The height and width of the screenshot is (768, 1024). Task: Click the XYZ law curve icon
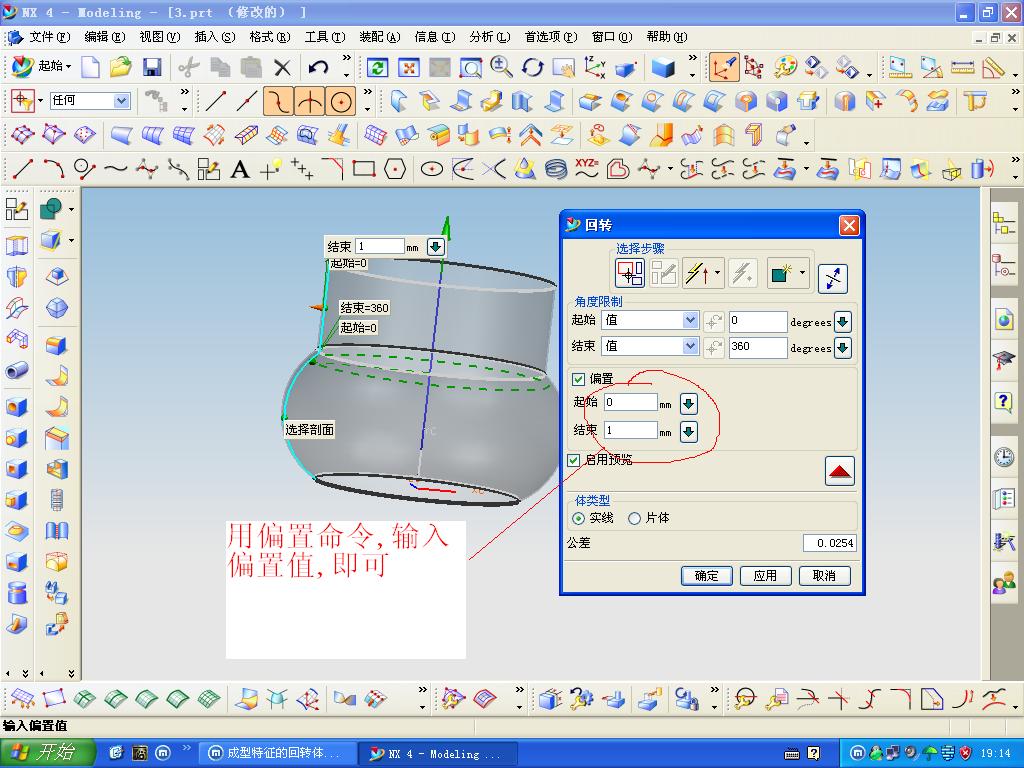(x=586, y=168)
